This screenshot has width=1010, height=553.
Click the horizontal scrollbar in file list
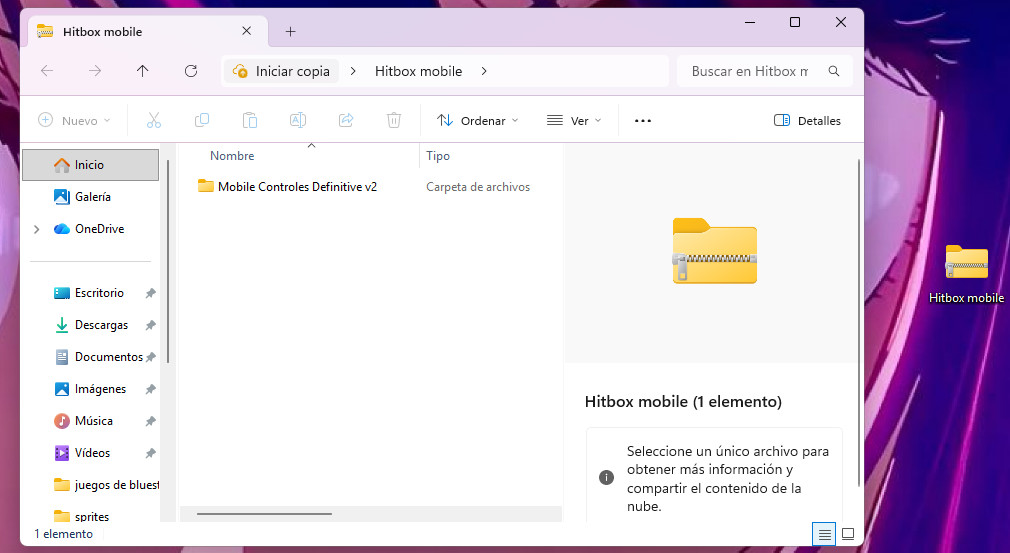[x=264, y=514]
